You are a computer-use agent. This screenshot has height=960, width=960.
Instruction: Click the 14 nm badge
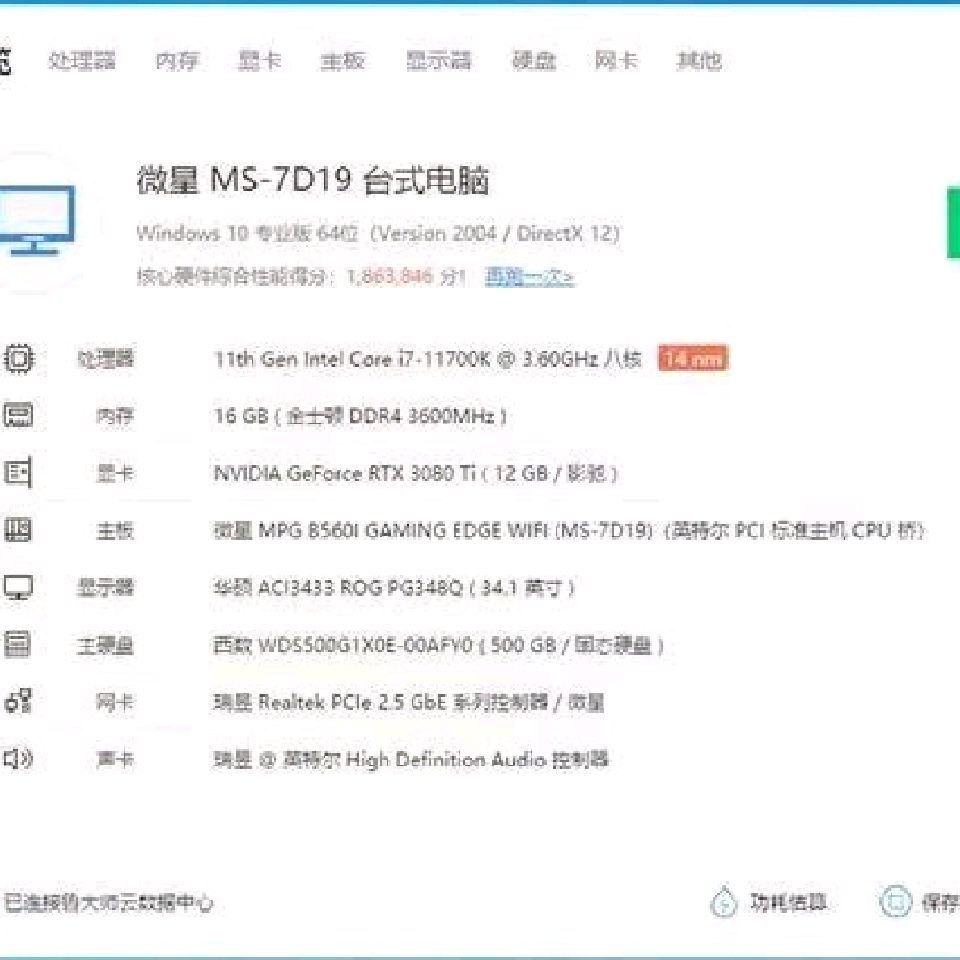[693, 359]
